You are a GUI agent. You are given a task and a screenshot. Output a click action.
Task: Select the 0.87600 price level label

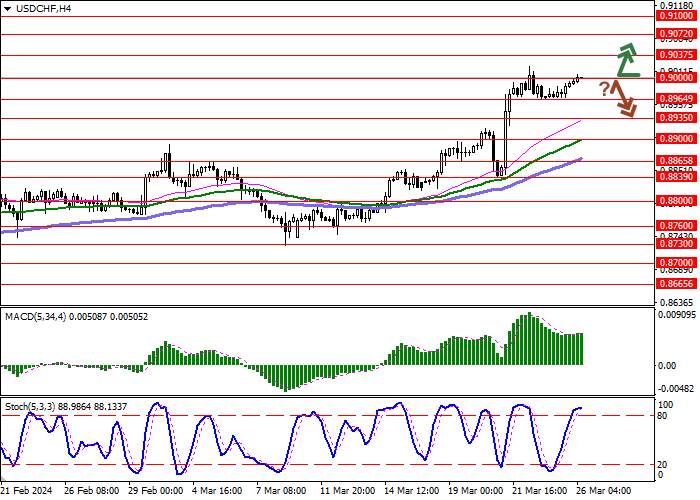point(677,226)
